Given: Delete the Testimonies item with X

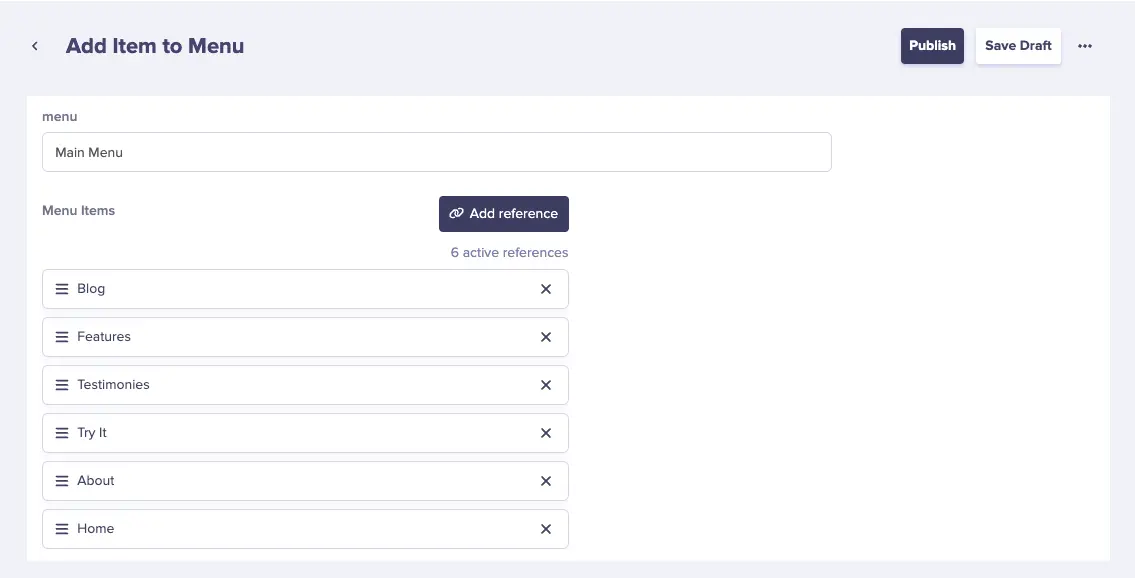Looking at the screenshot, I should pyautogui.click(x=546, y=385).
